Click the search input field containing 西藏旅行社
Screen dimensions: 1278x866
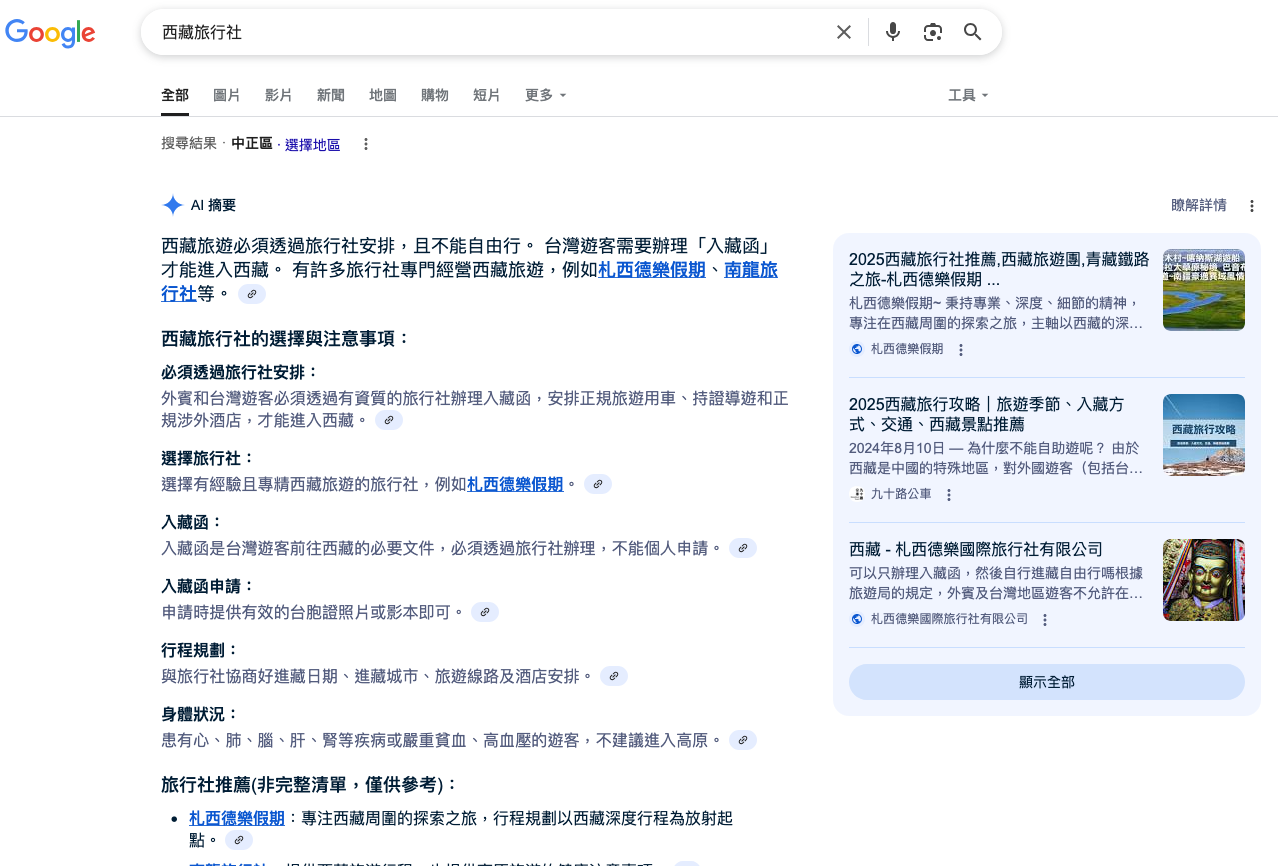(x=490, y=32)
